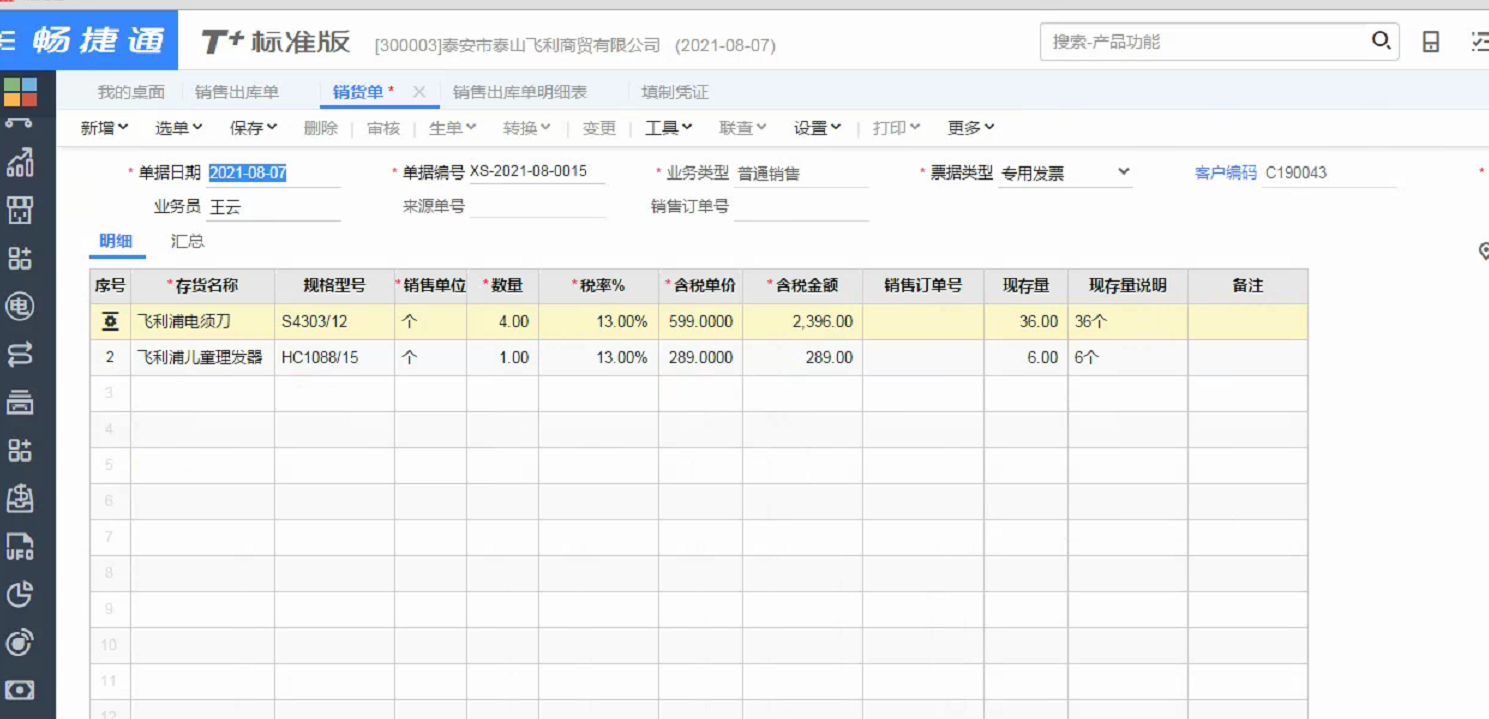Image resolution: width=1489 pixels, height=719 pixels.
Task: Open the storefront icon in sidebar
Action: (20, 210)
